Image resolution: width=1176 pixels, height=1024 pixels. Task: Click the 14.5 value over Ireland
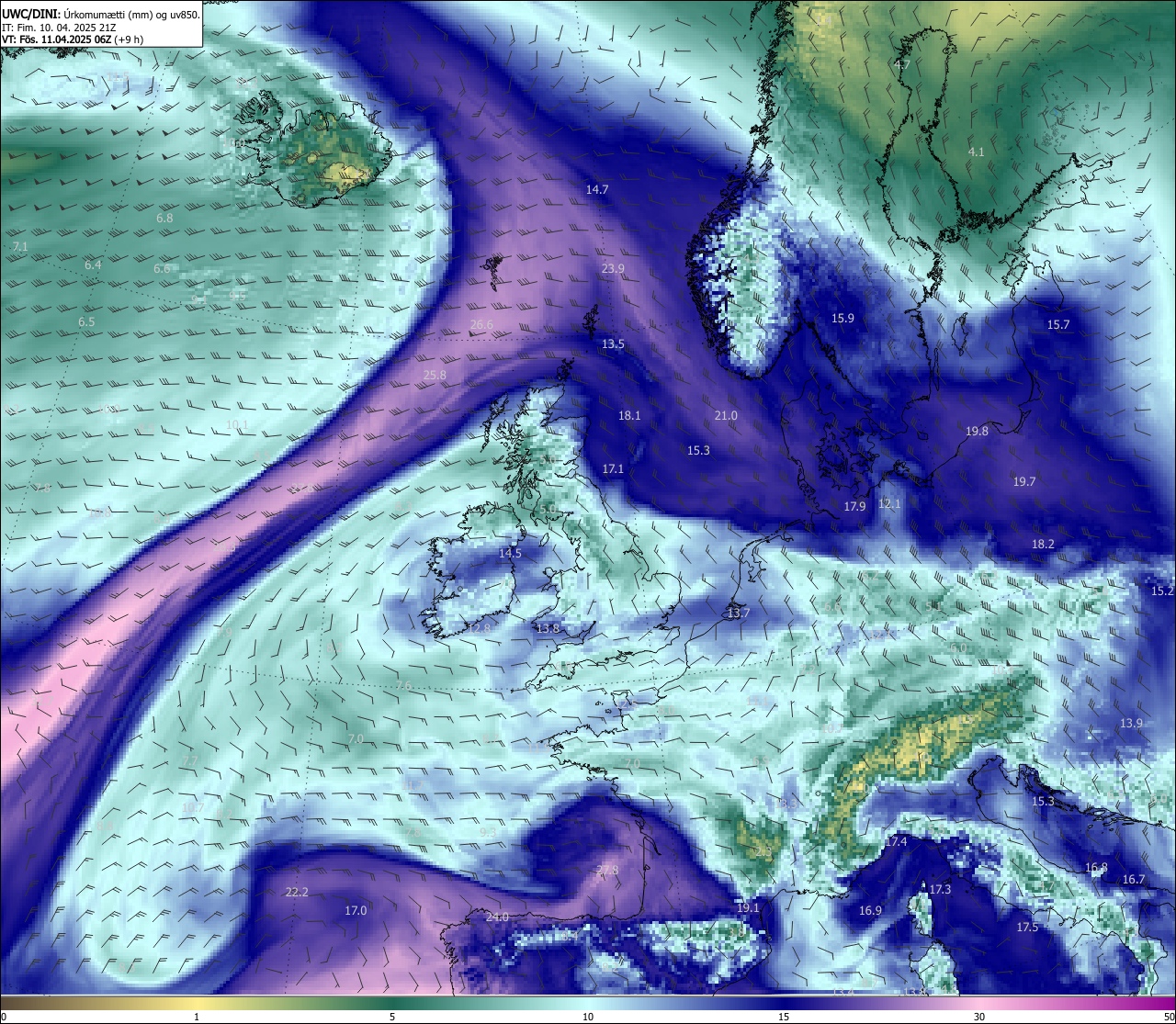(x=510, y=553)
